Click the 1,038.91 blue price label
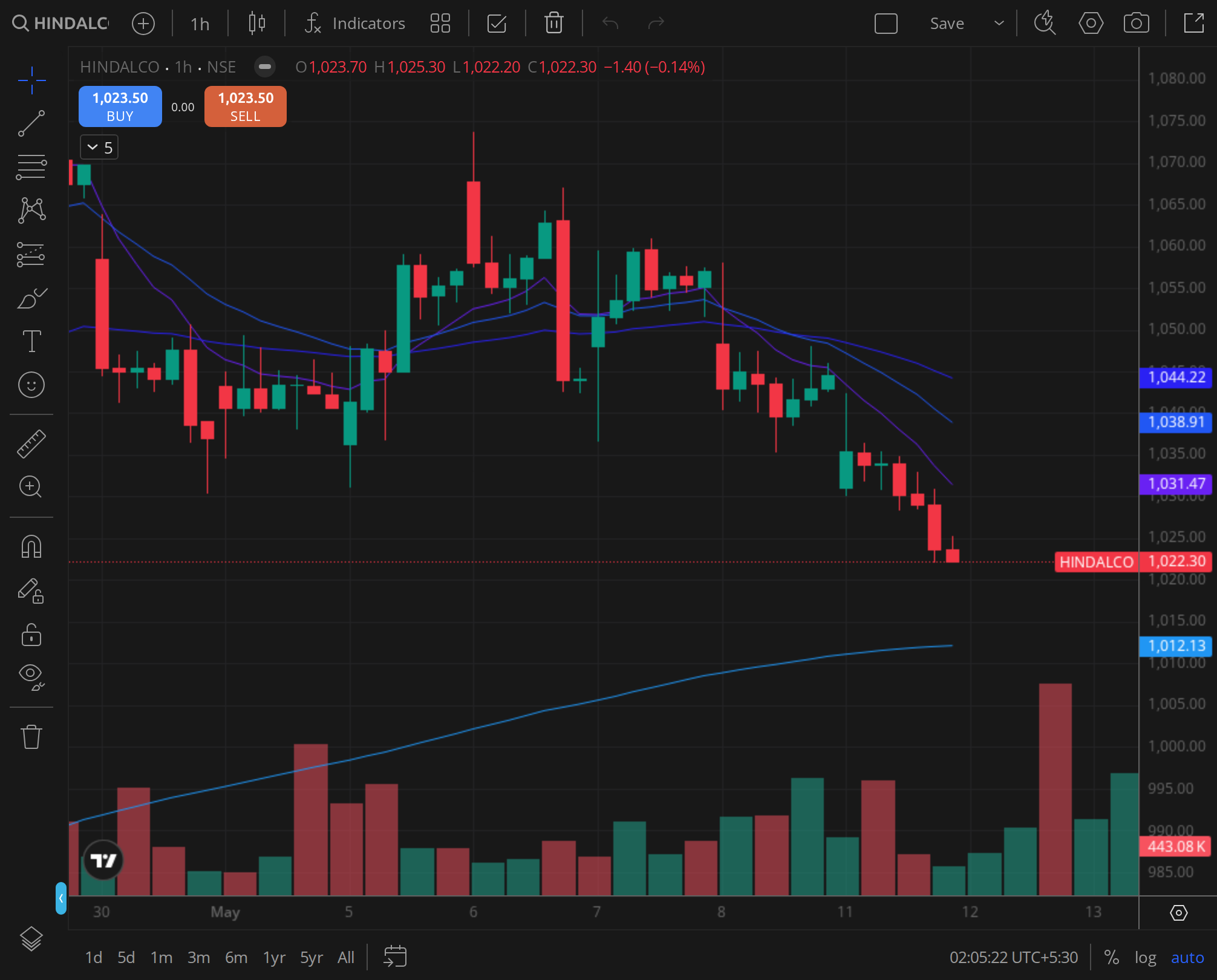 pos(1176,422)
